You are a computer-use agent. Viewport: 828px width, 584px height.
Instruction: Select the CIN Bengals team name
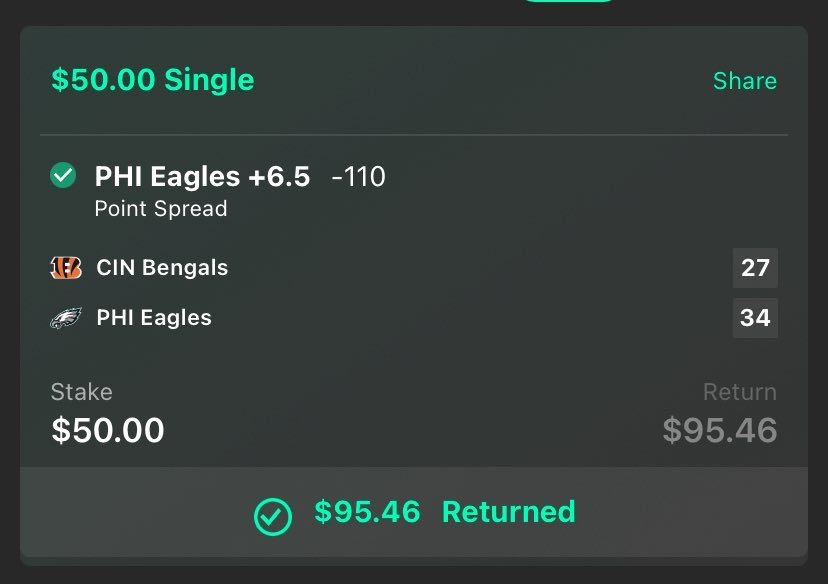[x=162, y=268]
